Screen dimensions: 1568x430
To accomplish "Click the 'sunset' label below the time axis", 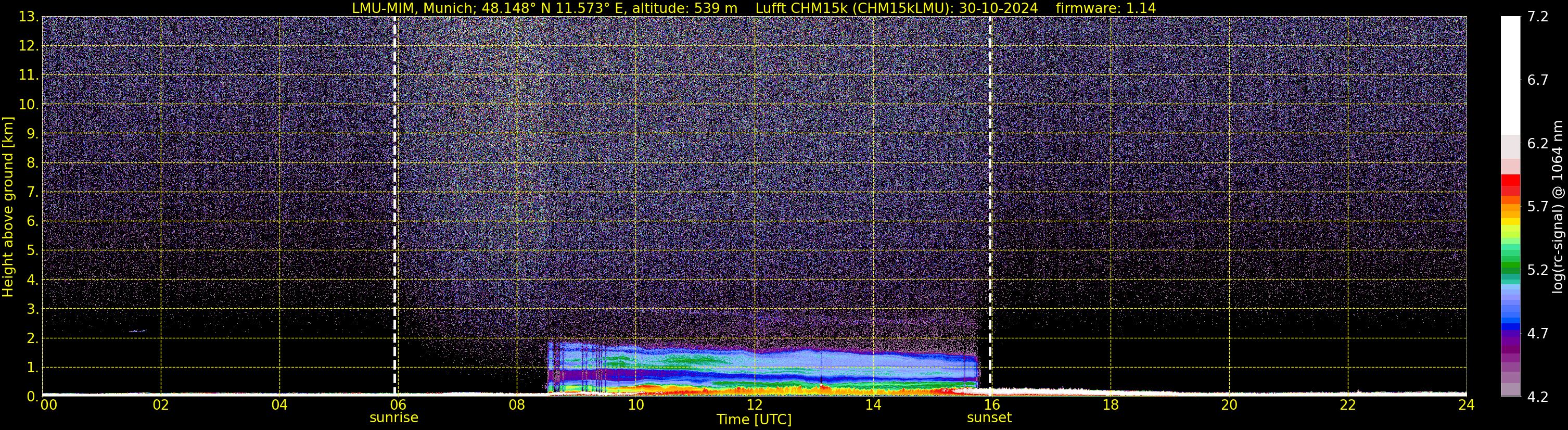I will click(989, 418).
